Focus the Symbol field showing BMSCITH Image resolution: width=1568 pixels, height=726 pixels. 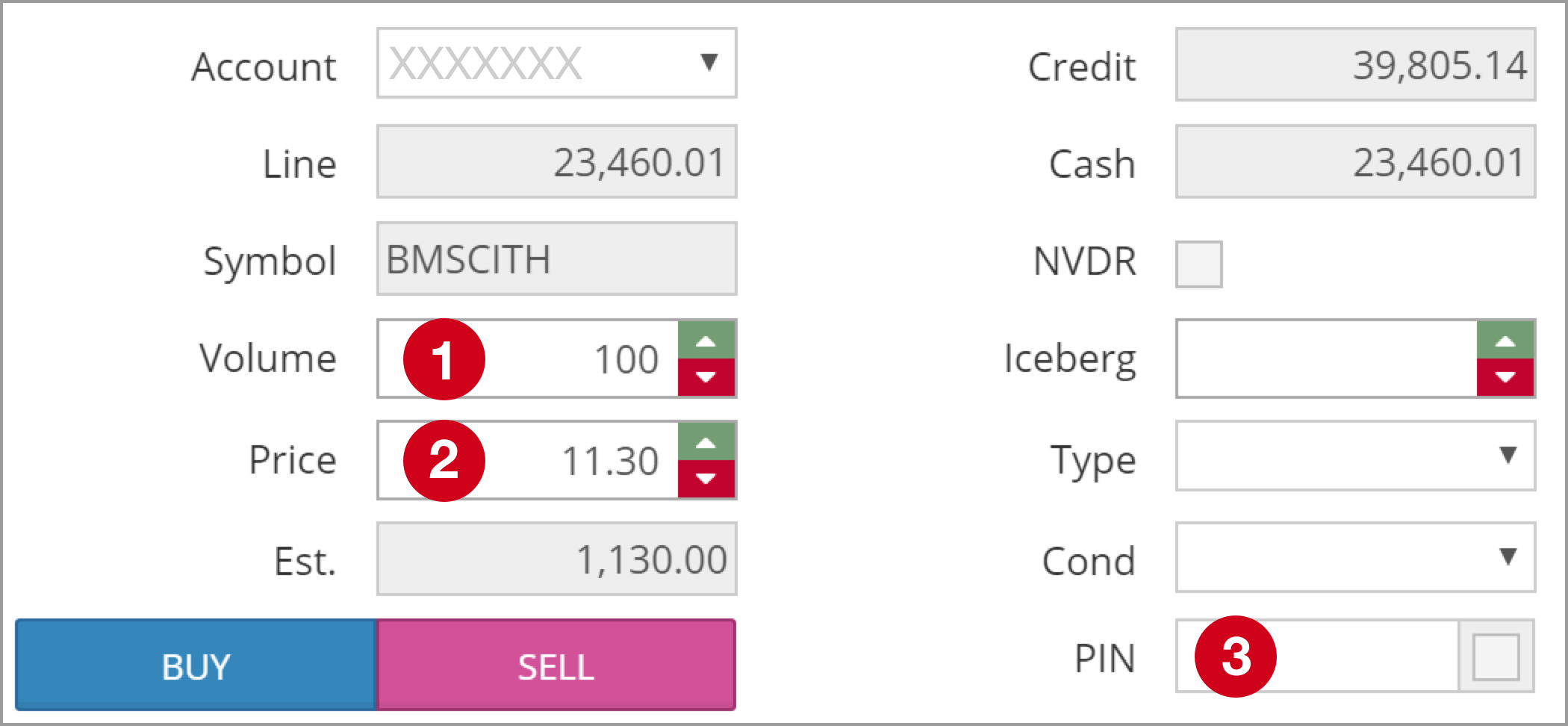coord(557,259)
